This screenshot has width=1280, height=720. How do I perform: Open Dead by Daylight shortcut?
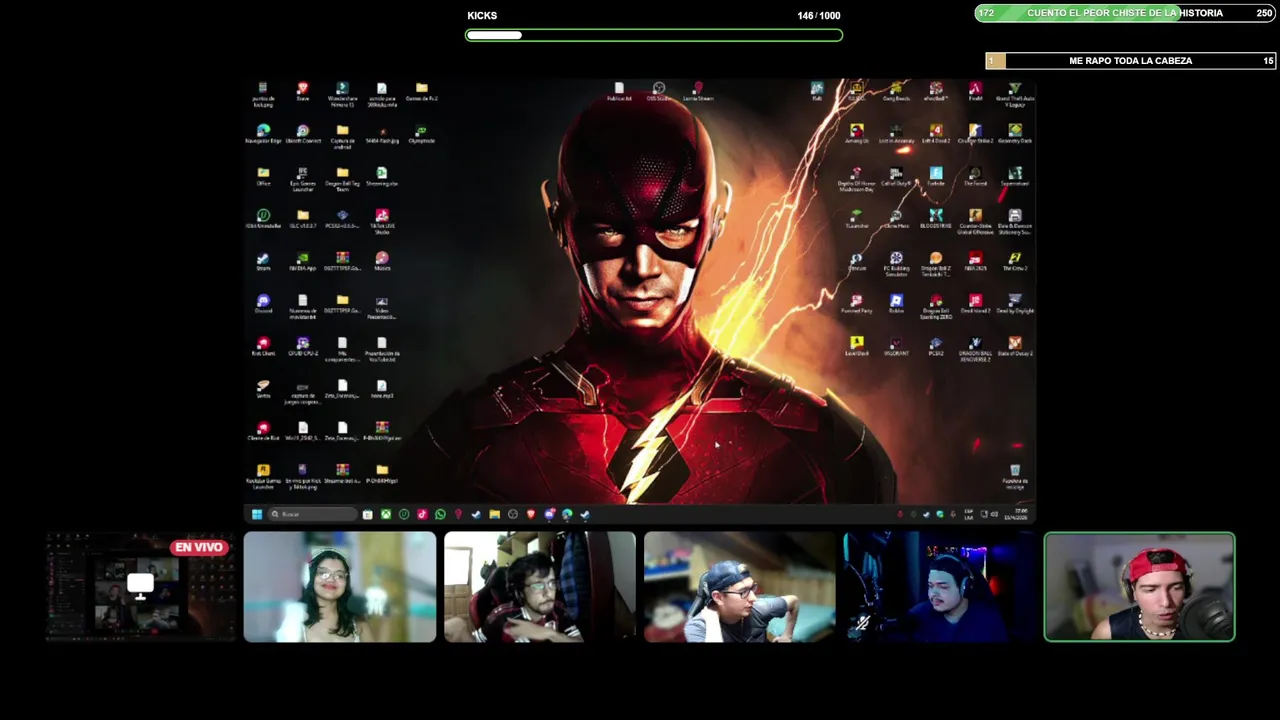pyautogui.click(x=1015, y=303)
